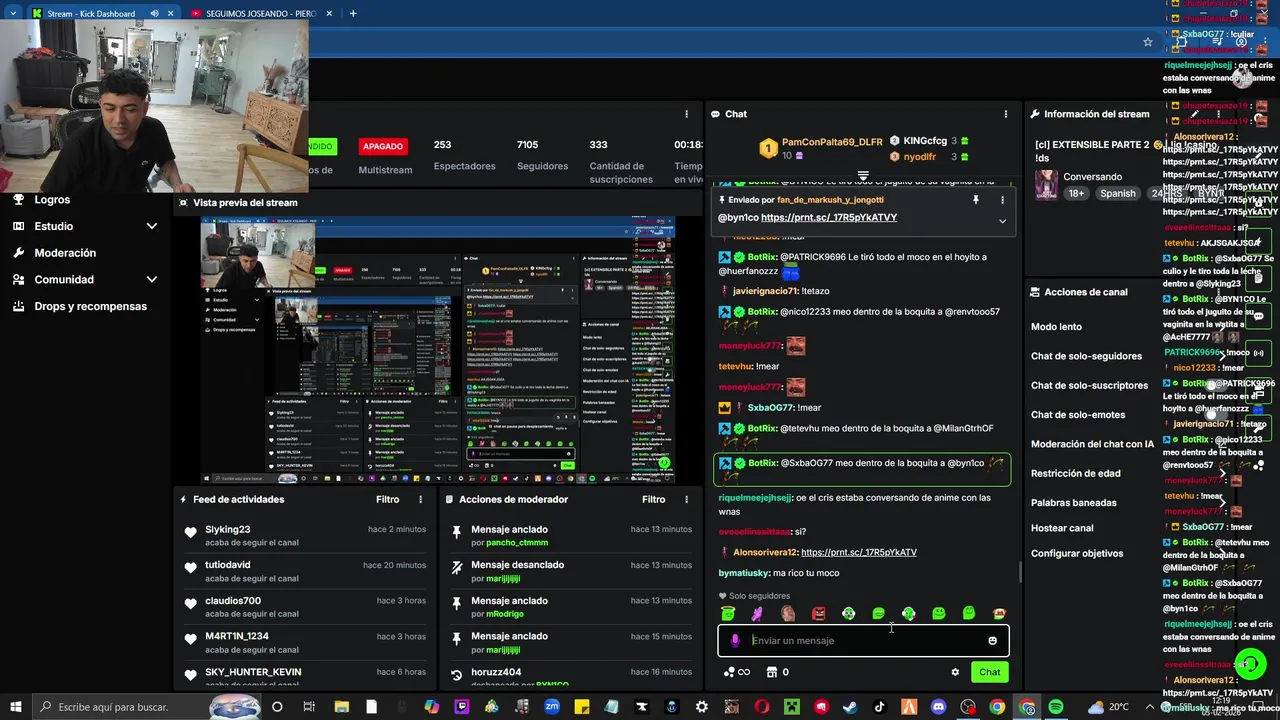Click the pin icon on pancho_ctmmm row
Image resolution: width=1280 pixels, height=720 pixels.
[x=457, y=531]
